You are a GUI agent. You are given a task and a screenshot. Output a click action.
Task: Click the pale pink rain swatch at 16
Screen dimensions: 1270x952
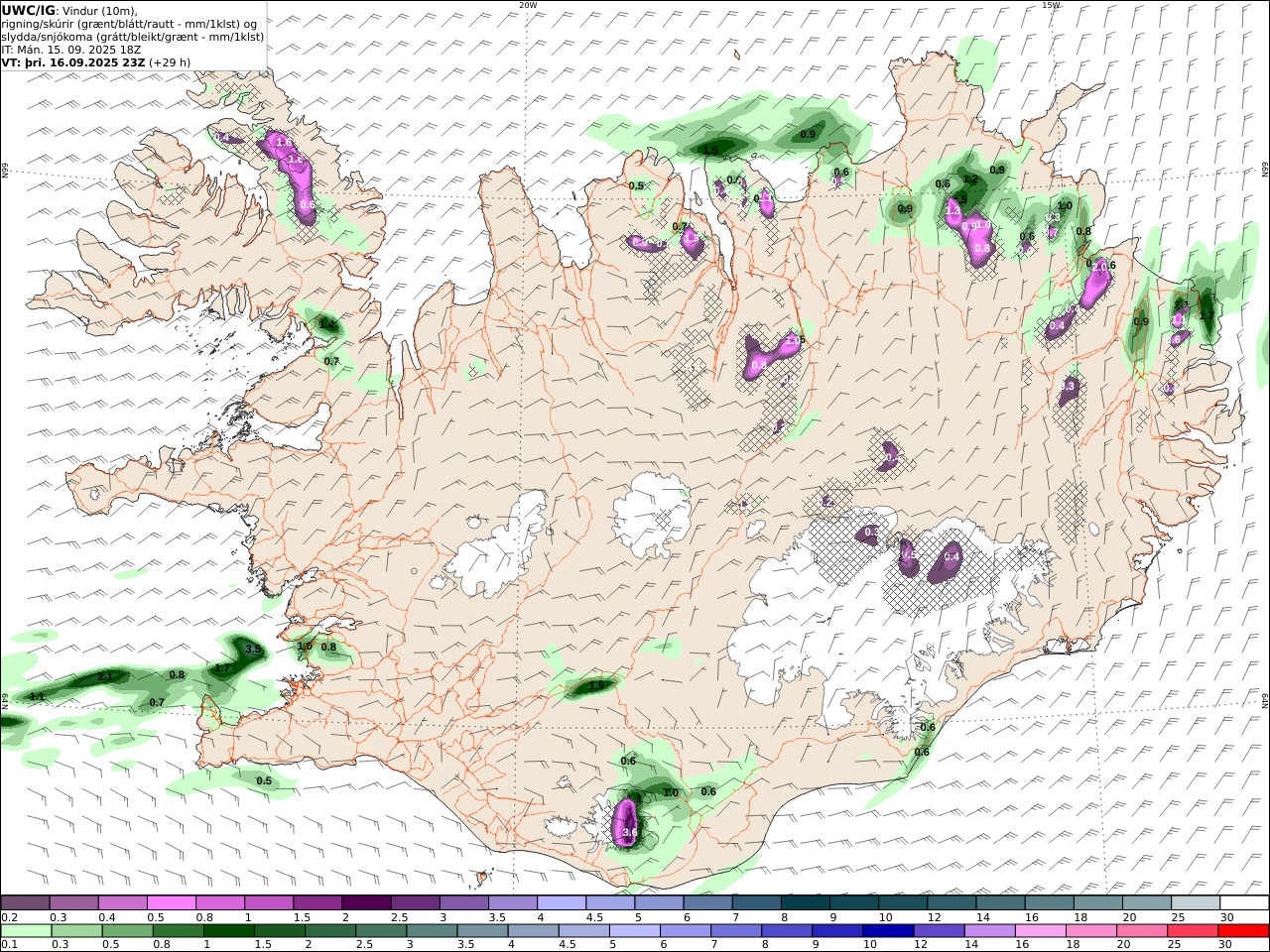(1039, 930)
